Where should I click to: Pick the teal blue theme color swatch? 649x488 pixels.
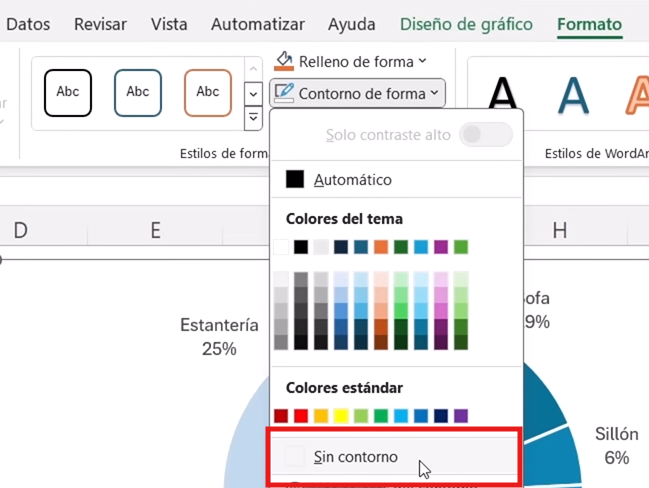361,247
